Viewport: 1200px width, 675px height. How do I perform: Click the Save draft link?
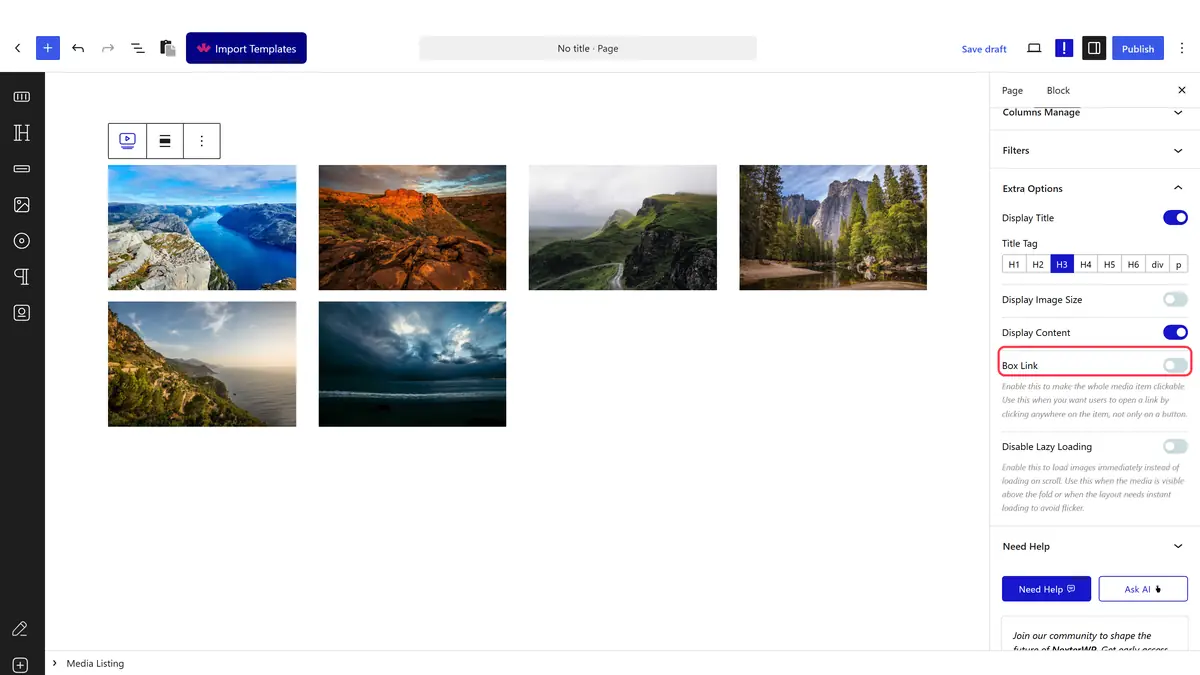coord(984,49)
